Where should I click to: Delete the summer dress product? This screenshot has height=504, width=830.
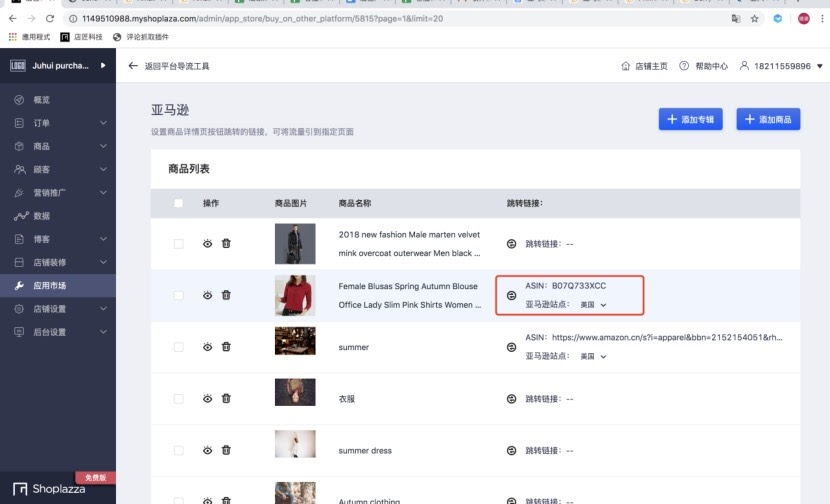[x=226, y=450]
